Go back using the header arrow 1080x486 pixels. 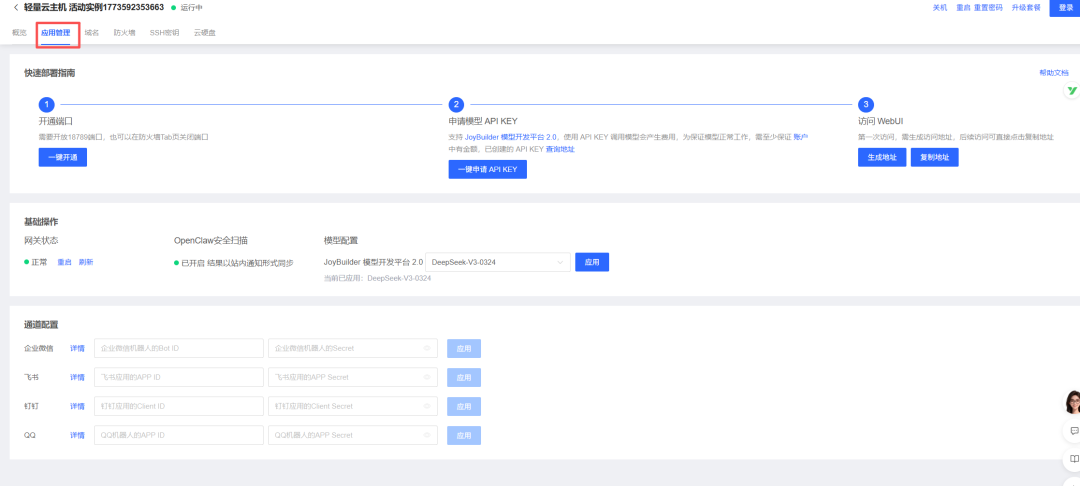[16, 7]
